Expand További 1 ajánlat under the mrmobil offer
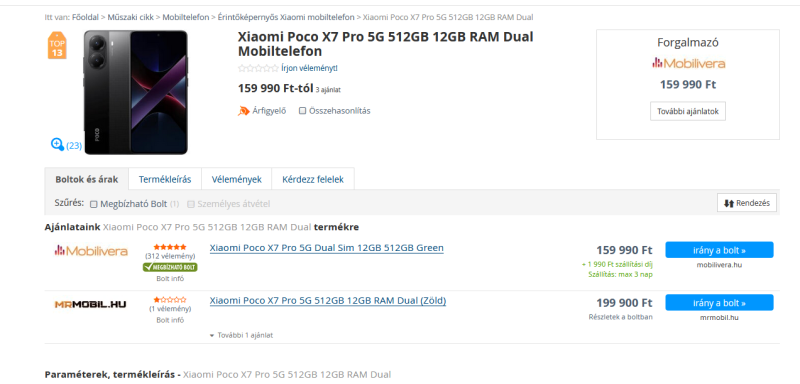Viewport: 800px width, 384px height. [241, 336]
